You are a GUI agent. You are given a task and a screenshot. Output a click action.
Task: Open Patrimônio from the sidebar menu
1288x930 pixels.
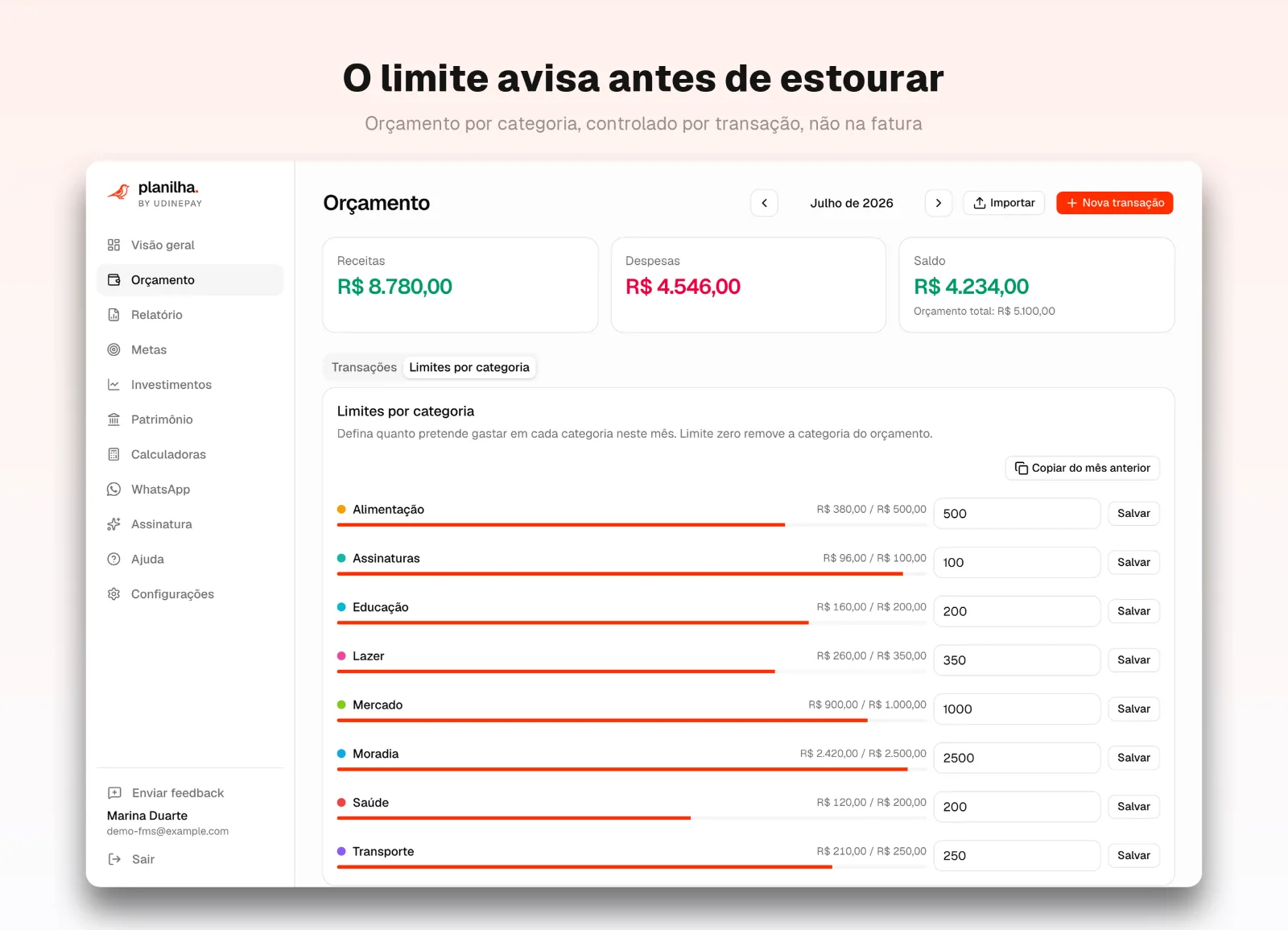coord(190,420)
